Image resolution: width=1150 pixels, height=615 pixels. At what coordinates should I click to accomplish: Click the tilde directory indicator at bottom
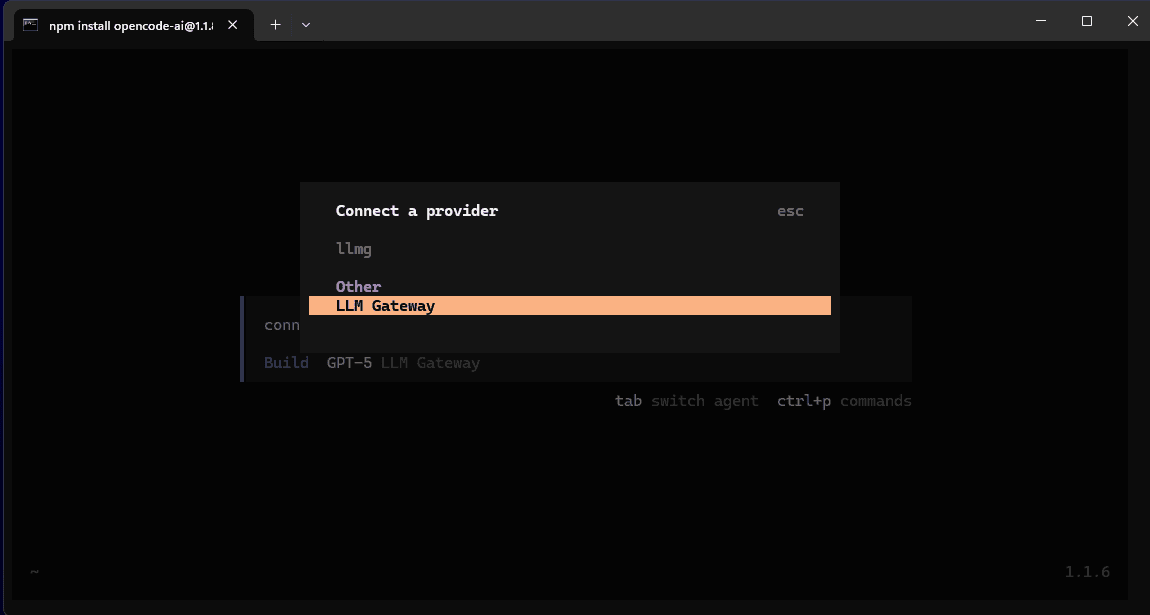point(34,572)
